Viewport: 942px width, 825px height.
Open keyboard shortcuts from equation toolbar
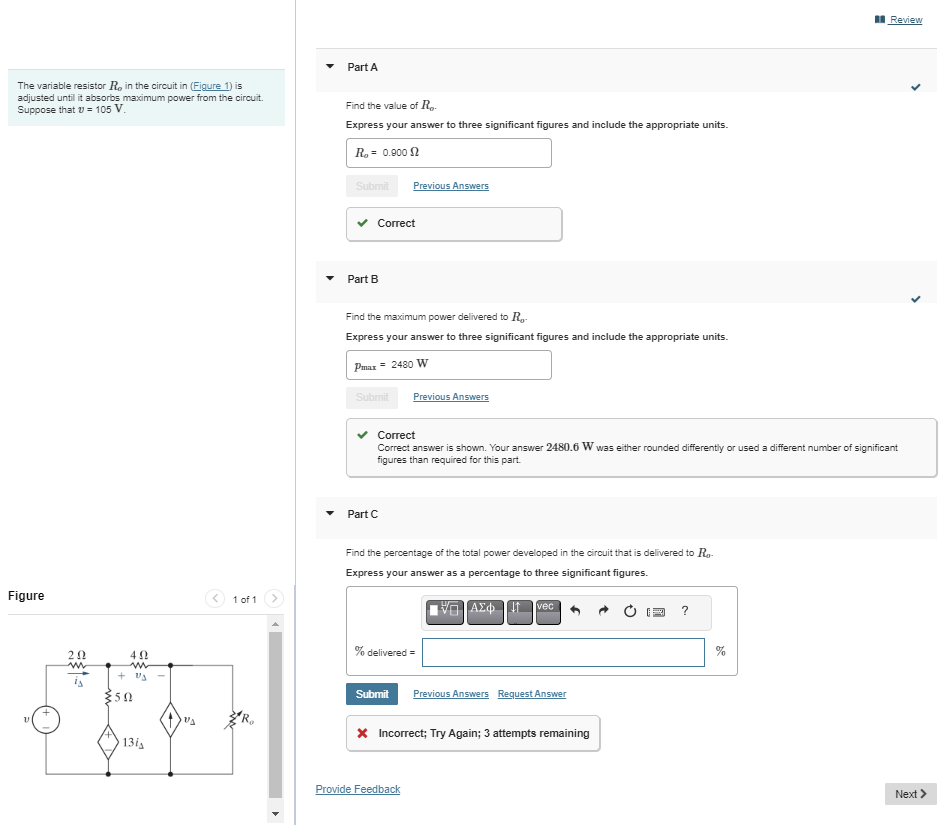pos(657,612)
